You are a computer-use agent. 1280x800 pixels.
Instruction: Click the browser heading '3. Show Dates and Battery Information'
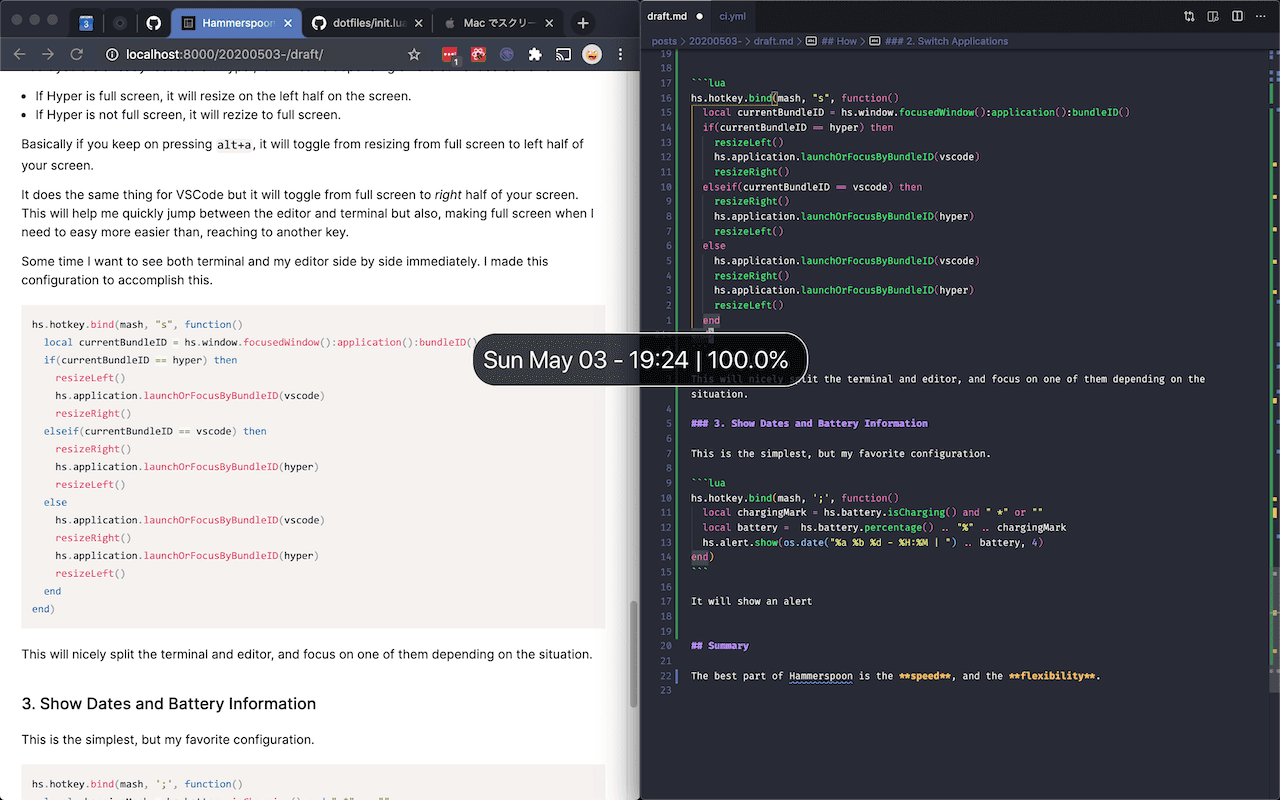click(x=169, y=704)
